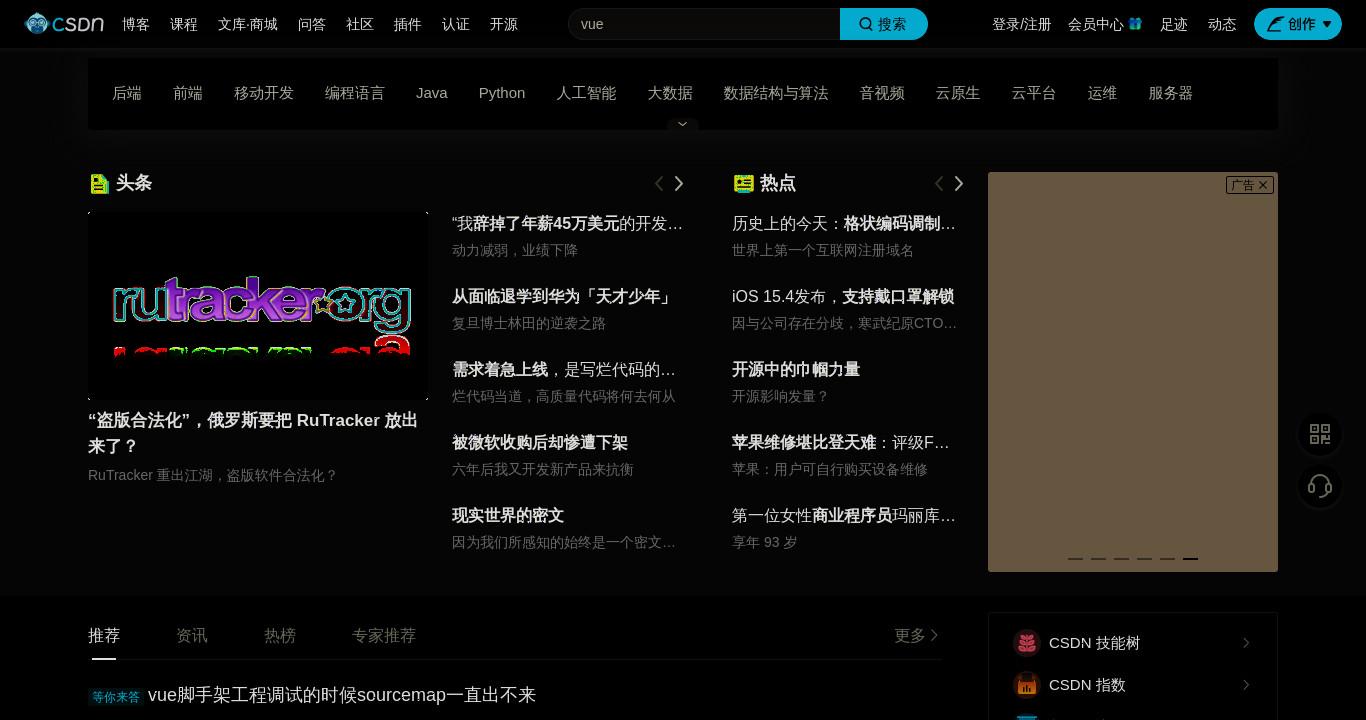Click the vue search input field
This screenshot has height=720, width=1366.
(704, 24)
